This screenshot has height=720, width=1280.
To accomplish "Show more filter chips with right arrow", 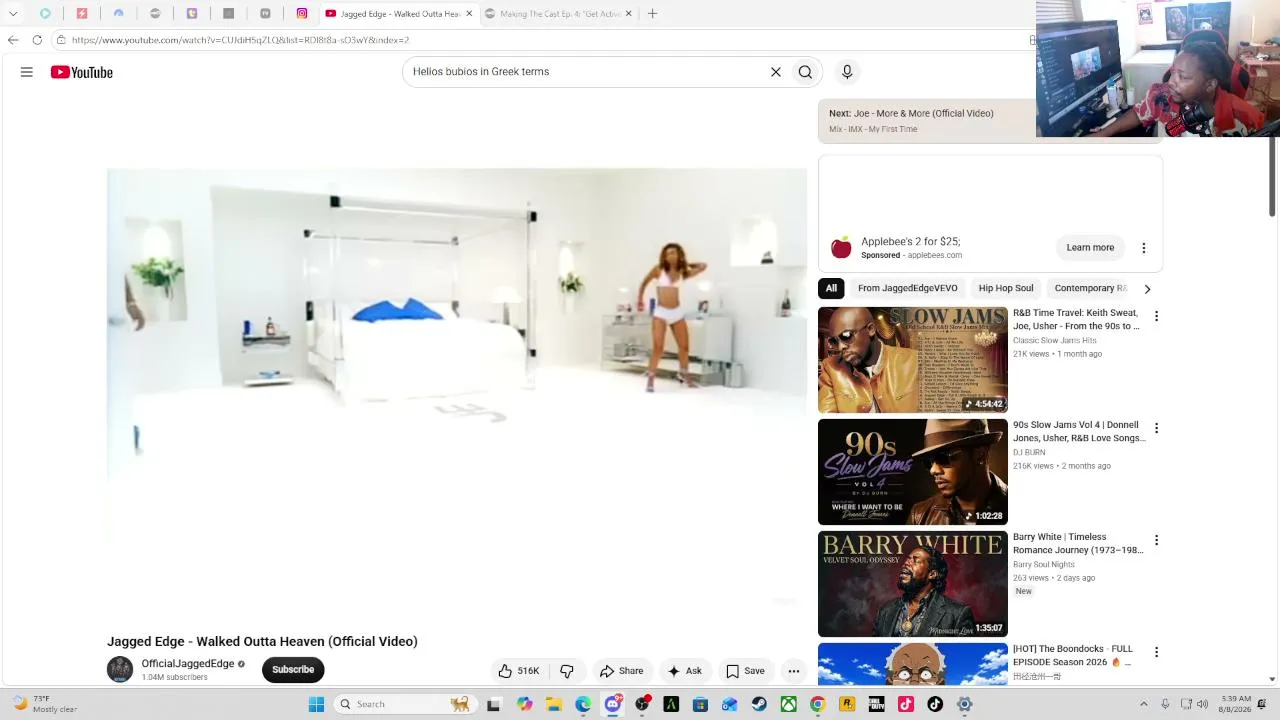I will point(1147,289).
